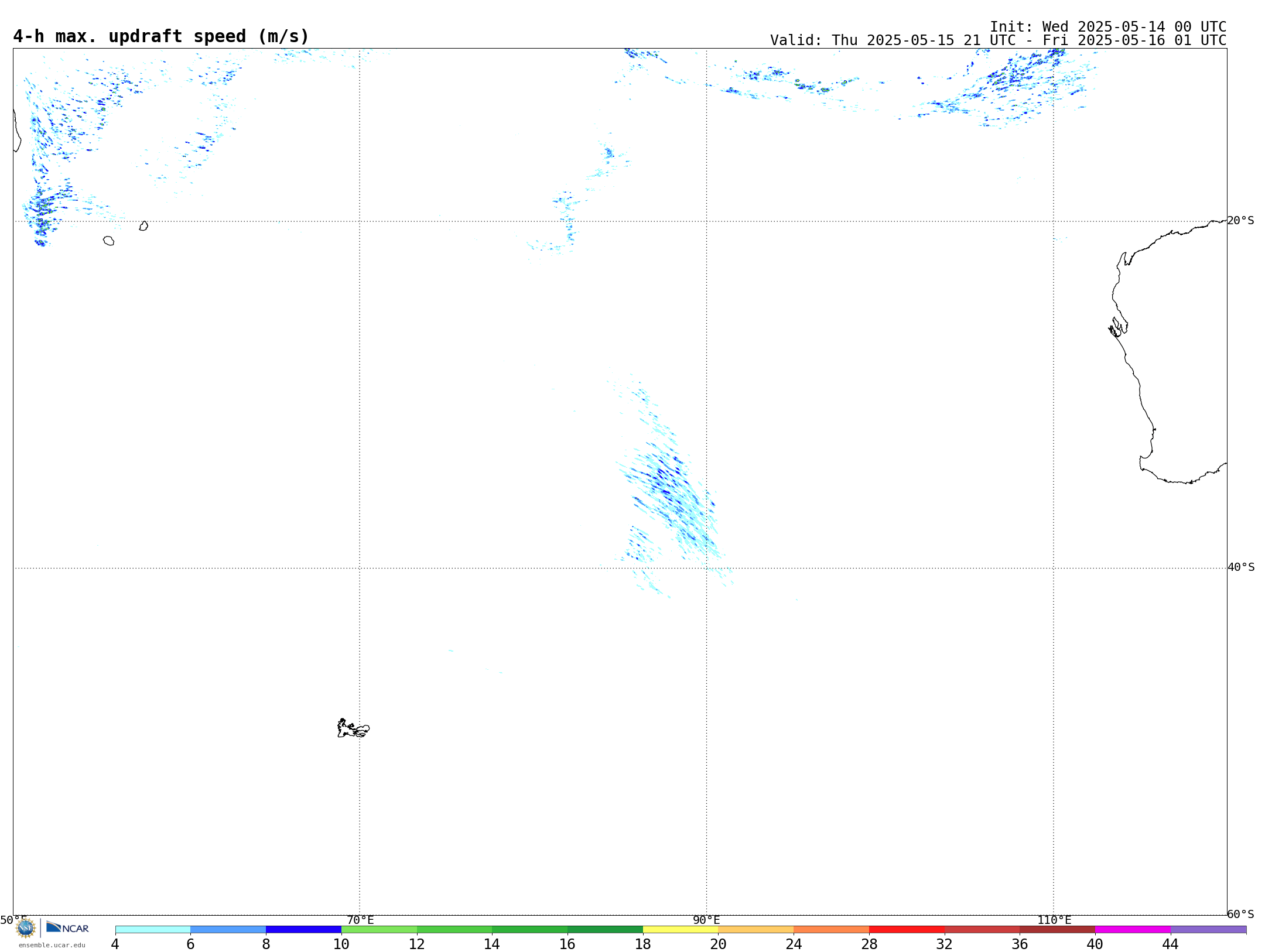
Task: Click the blue 8-10 color swatch
Action: (x=303, y=930)
